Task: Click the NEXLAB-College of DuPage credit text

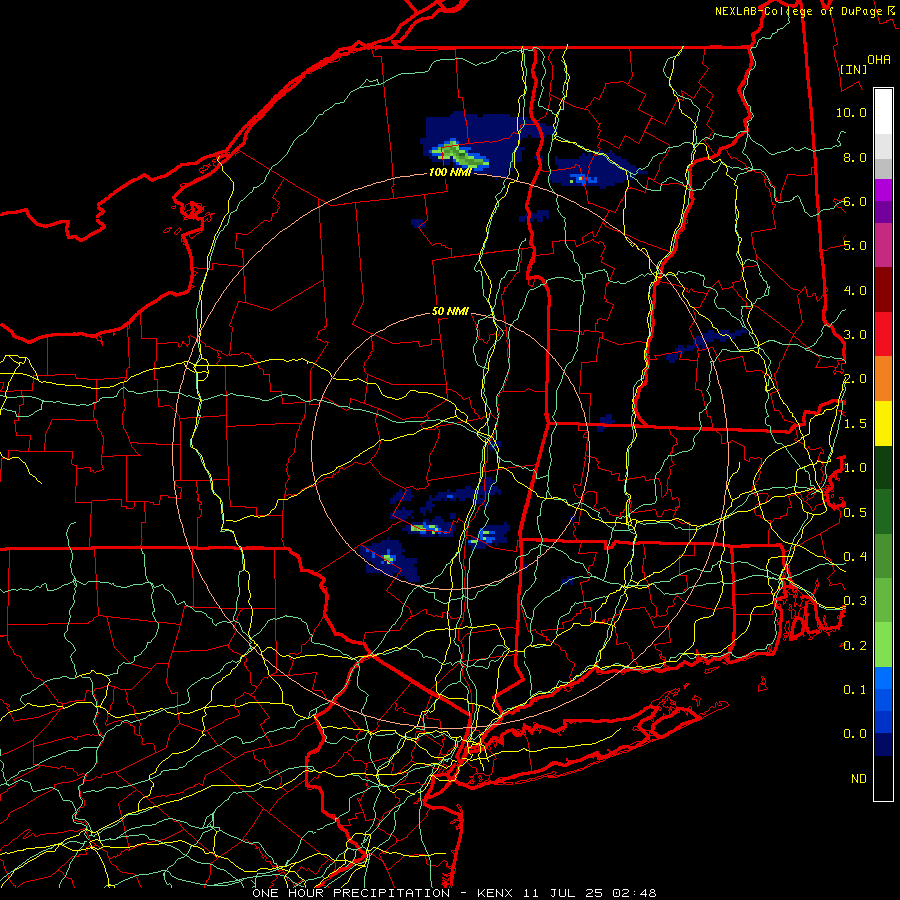Action: (x=798, y=11)
